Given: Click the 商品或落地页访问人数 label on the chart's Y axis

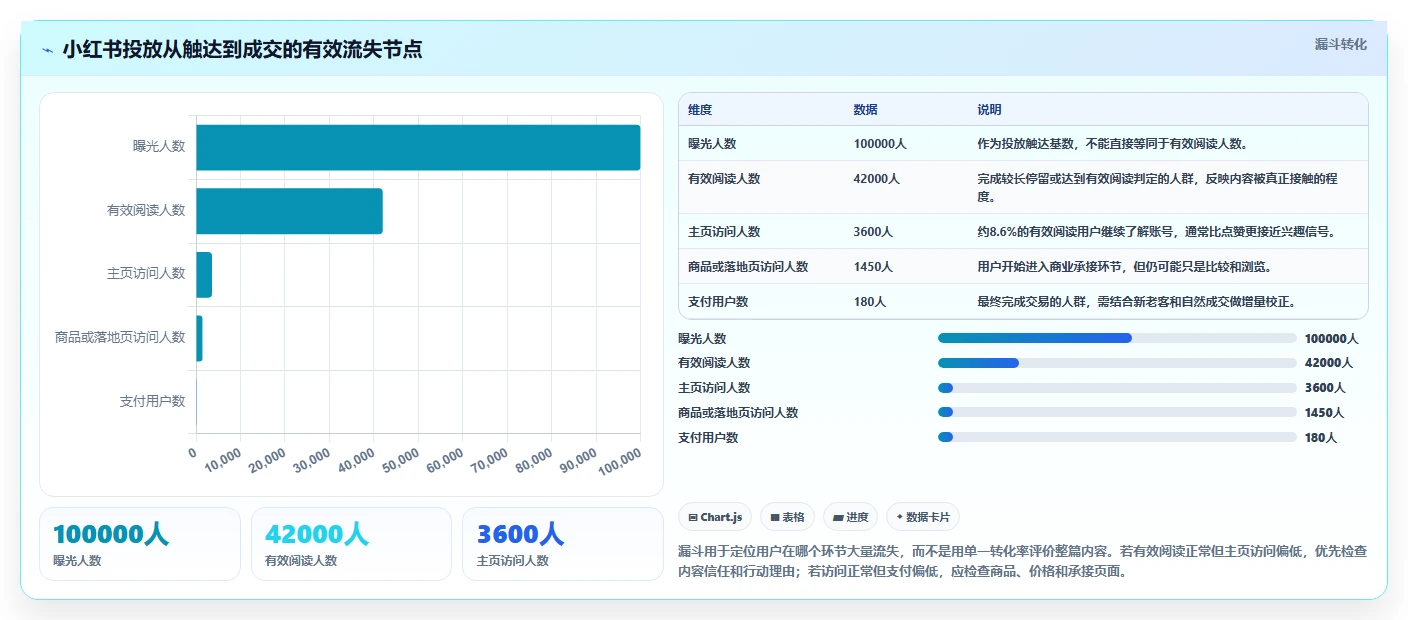Looking at the screenshot, I should tap(120, 338).
